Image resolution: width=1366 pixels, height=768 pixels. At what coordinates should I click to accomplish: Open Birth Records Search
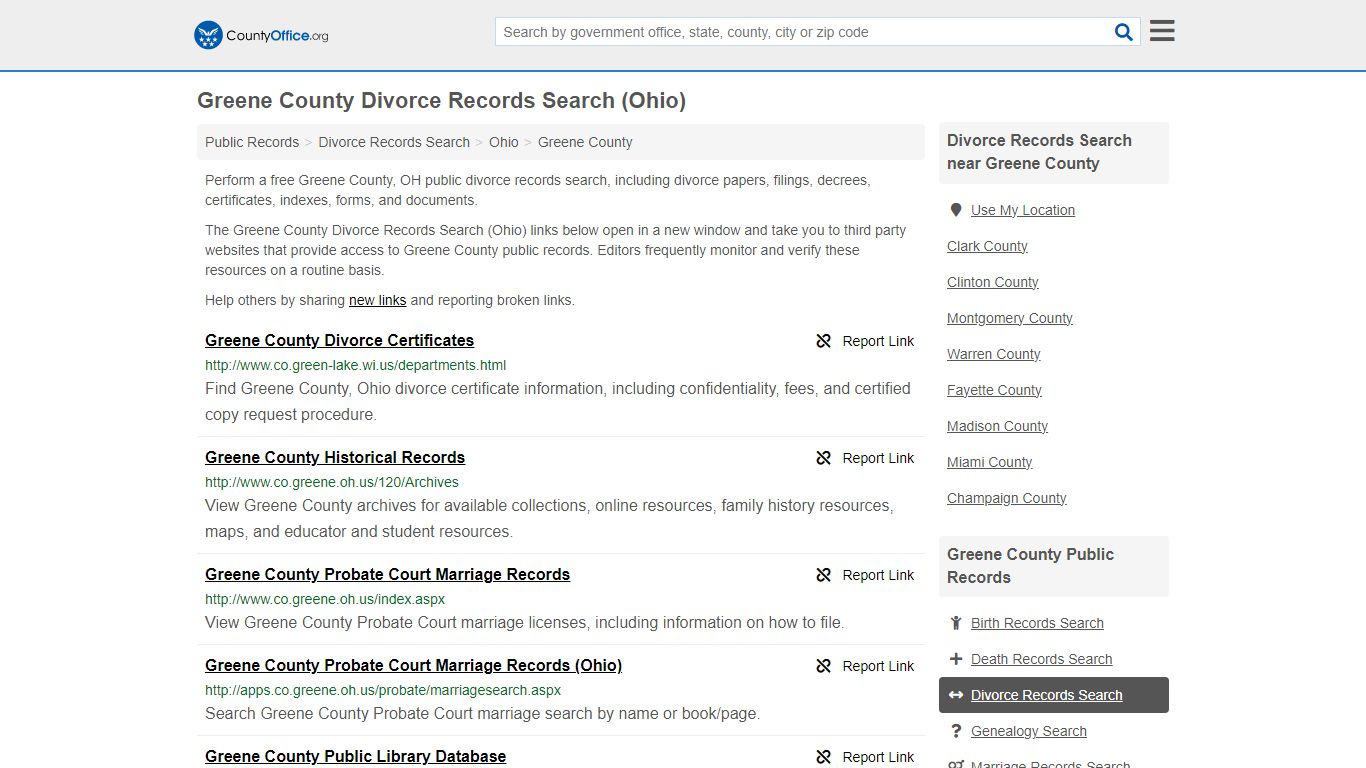[1037, 623]
